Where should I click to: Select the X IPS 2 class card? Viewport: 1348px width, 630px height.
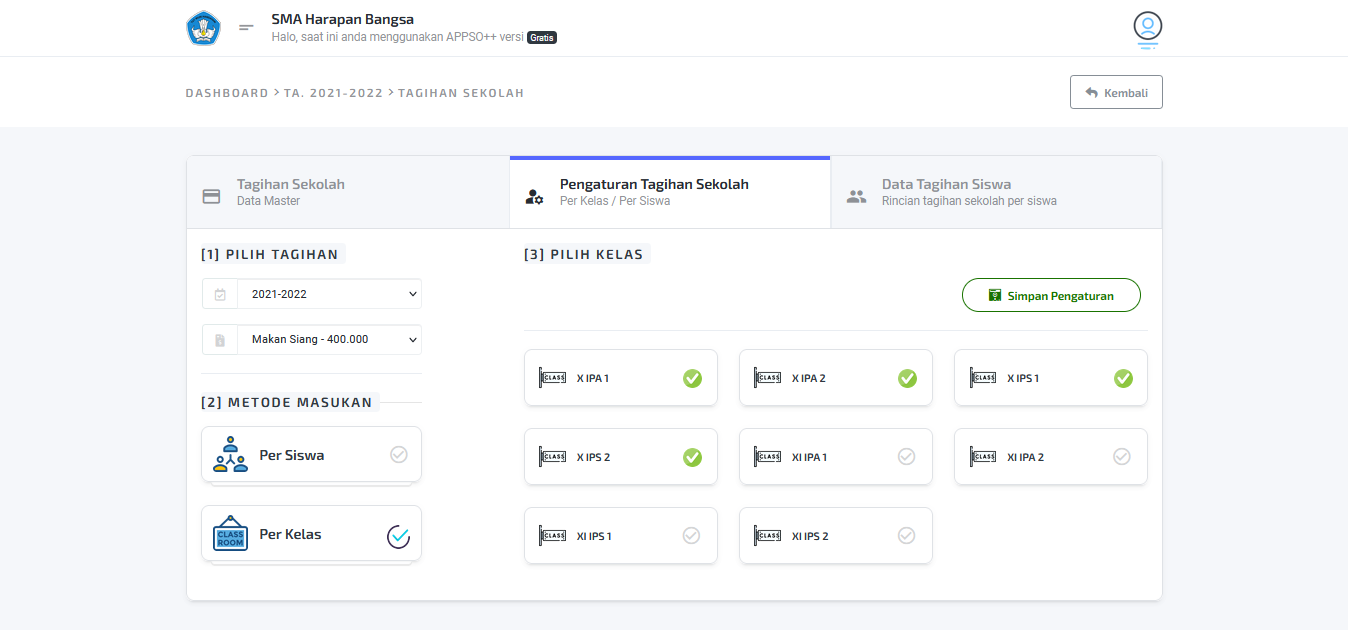click(620, 457)
